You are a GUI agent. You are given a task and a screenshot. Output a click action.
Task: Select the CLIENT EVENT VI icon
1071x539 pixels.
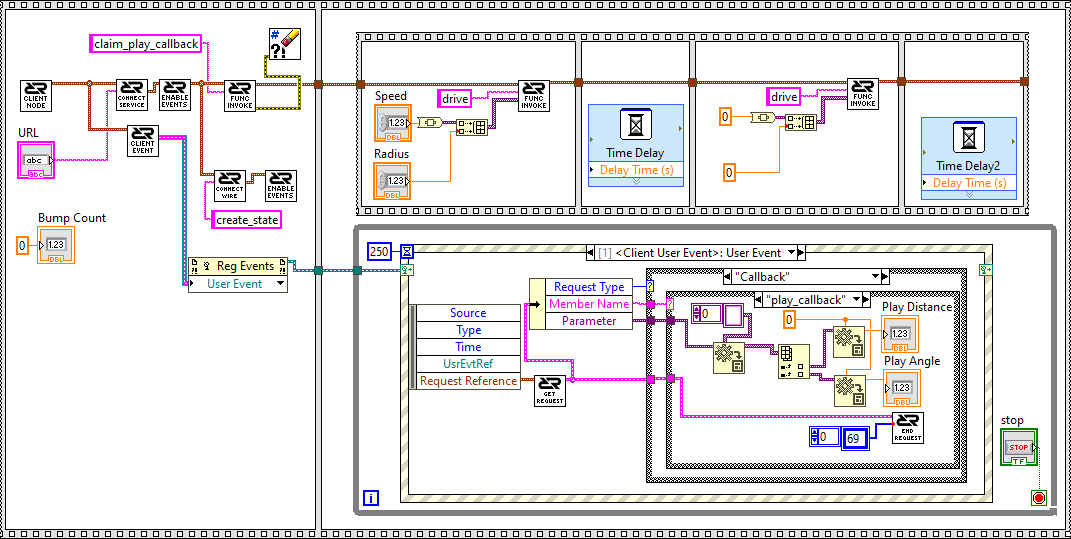(143, 141)
